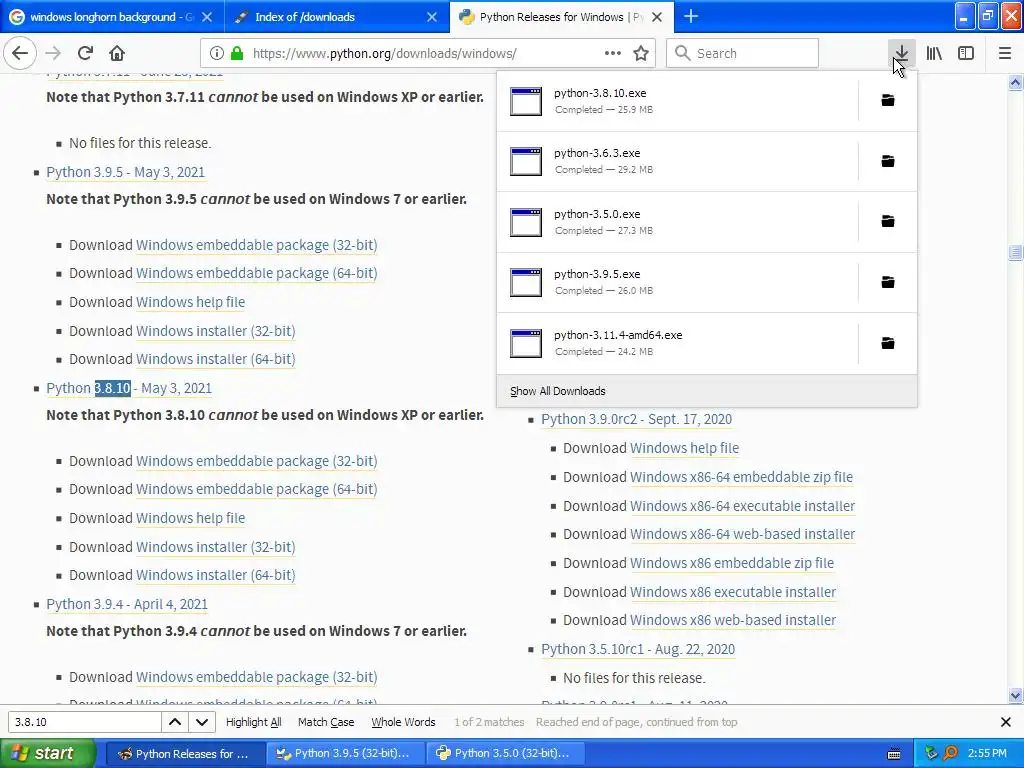This screenshot has width=1024, height=768.
Task: Show site information via info icon
Action: pos(217,53)
